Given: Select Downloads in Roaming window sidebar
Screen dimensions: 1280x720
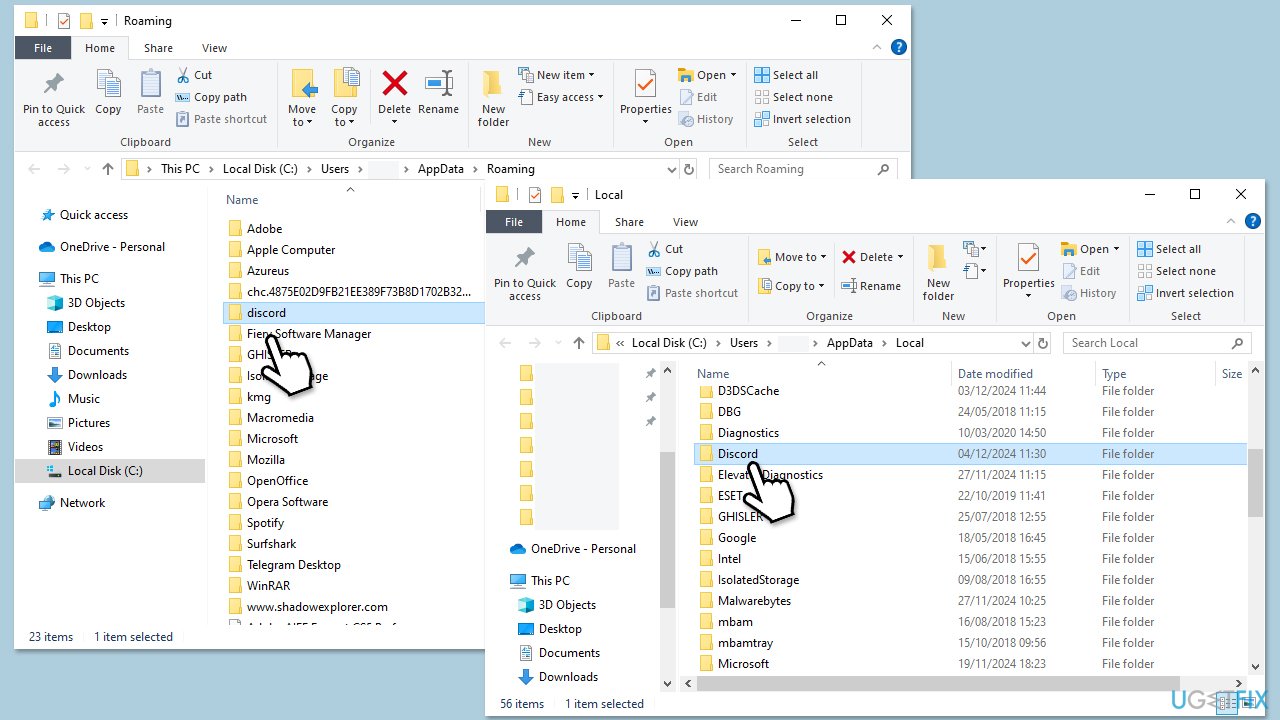Looking at the screenshot, I should (x=97, y=375).
